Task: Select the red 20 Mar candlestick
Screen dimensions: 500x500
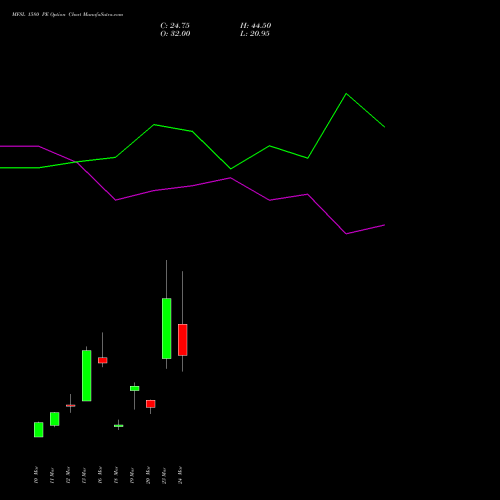Action: pos(151,404)
